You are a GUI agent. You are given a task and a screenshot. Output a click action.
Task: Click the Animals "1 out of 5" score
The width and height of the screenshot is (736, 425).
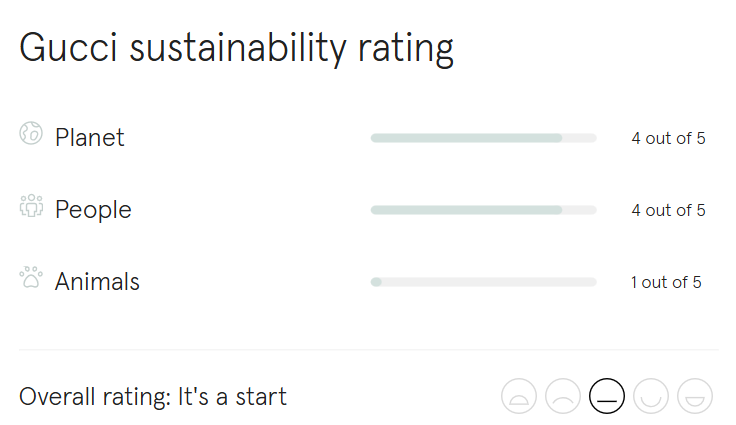(666, 282)
